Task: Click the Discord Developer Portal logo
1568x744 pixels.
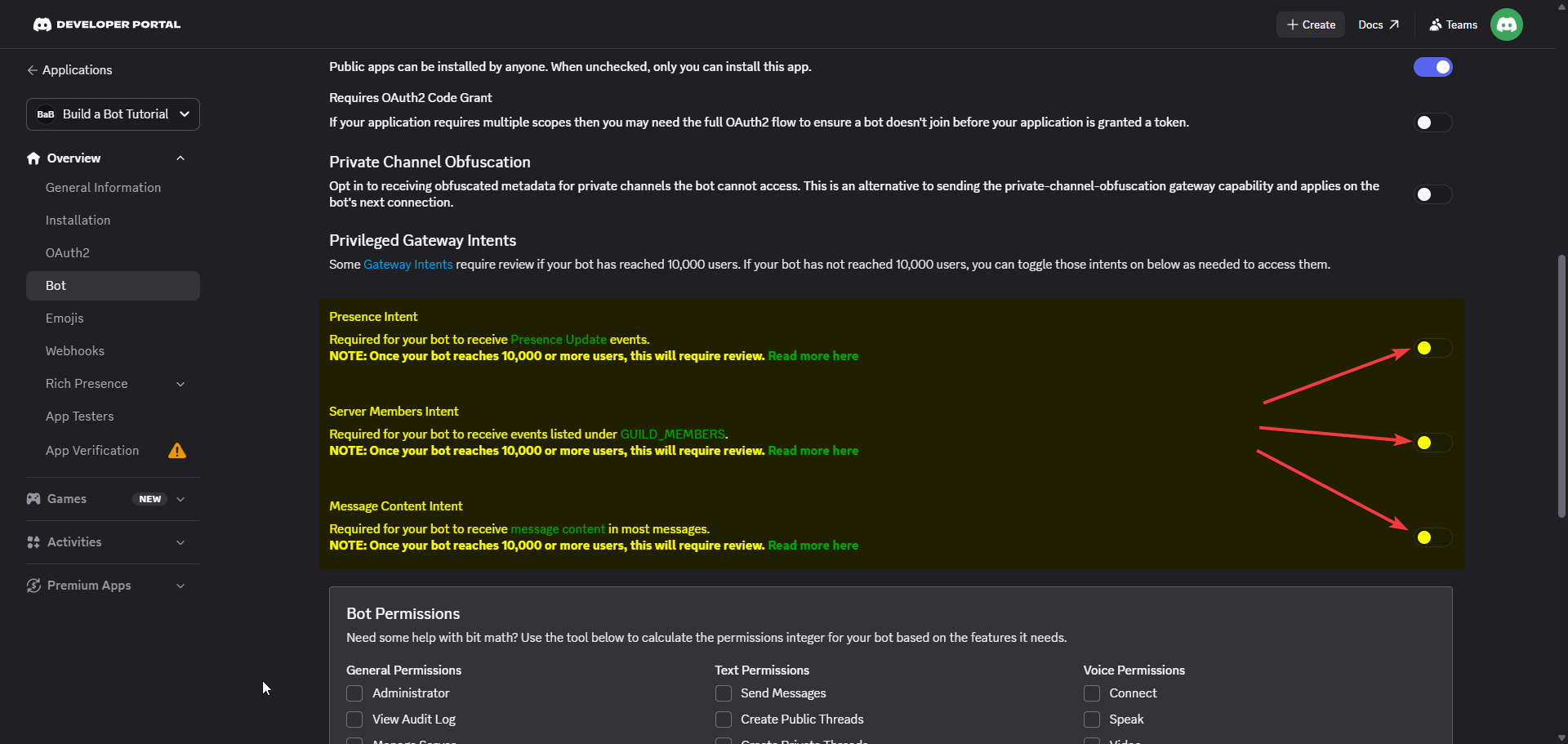Action: 107,25
